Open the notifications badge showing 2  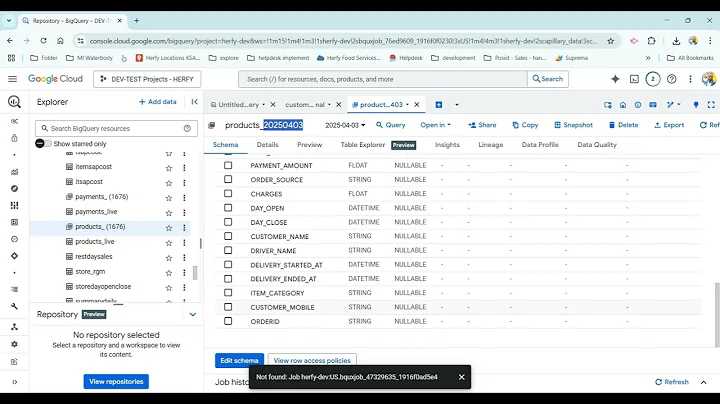[x=652, y=79]
